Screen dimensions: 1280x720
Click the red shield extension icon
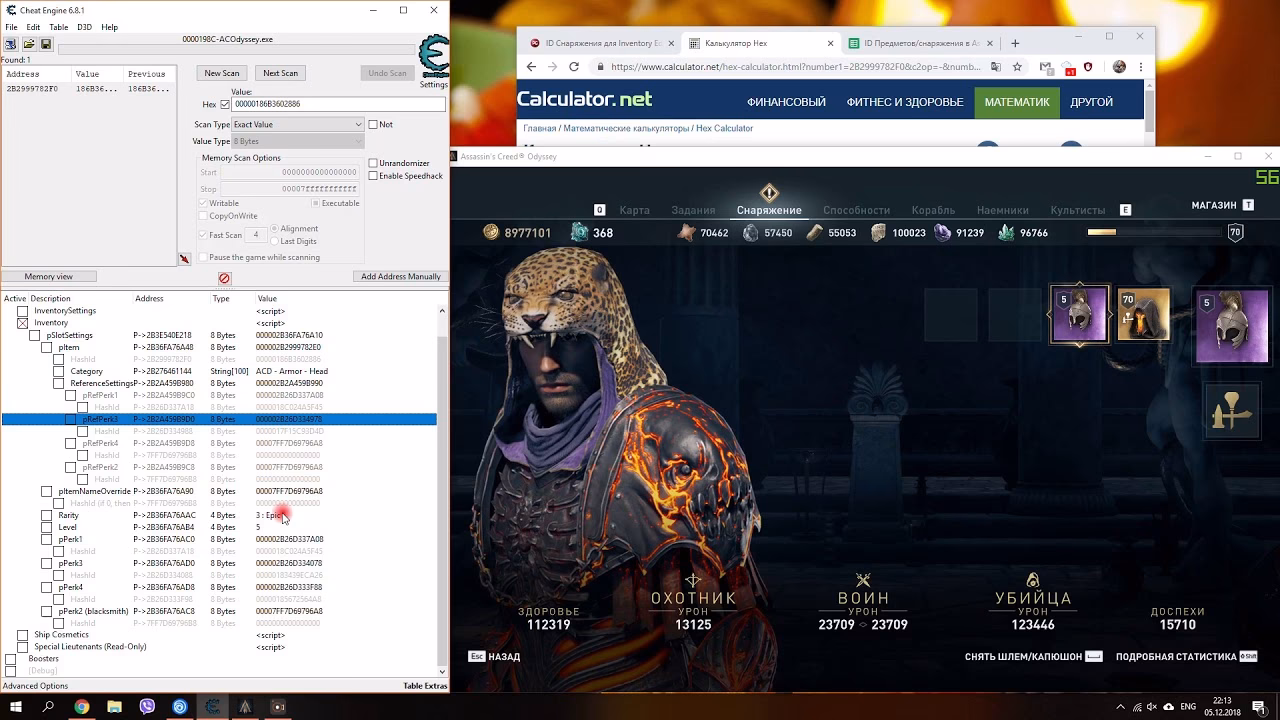(x=1088, y=67)
